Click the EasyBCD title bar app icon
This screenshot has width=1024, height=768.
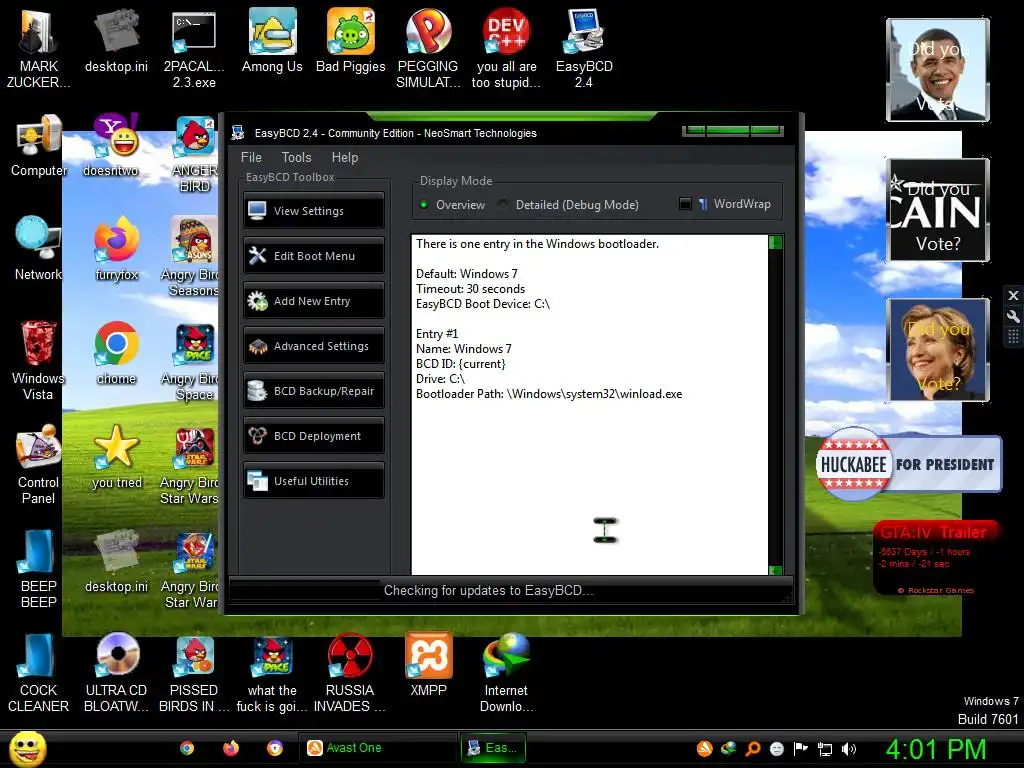[238, 133]
